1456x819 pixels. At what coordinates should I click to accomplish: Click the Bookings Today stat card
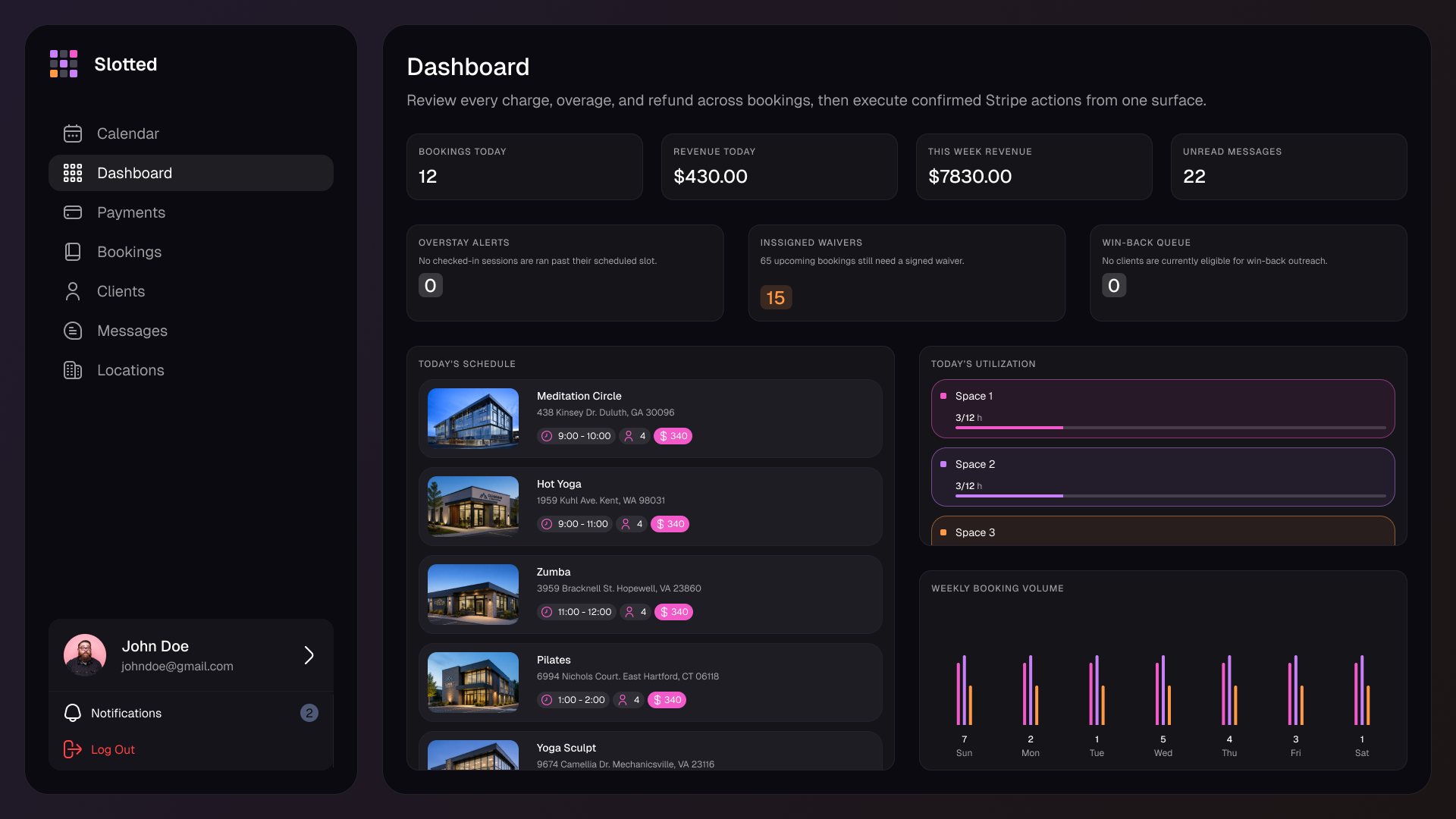(525, 167)
